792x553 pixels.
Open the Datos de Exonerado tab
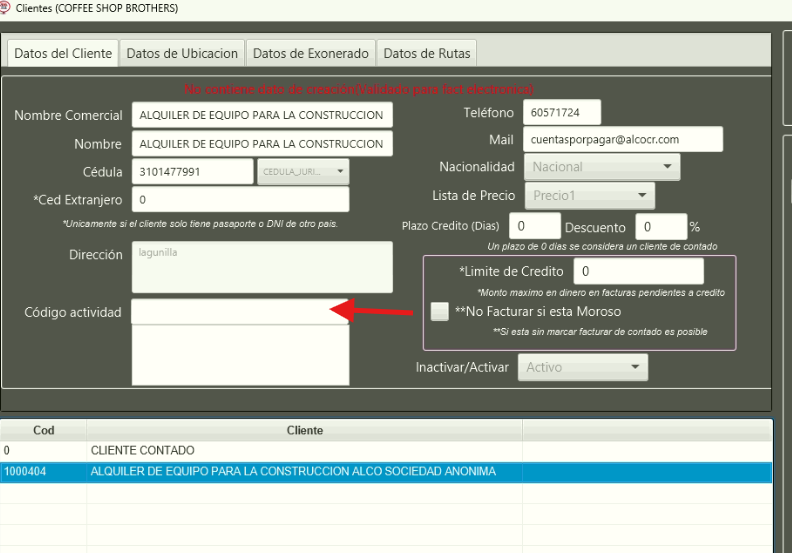311,53
